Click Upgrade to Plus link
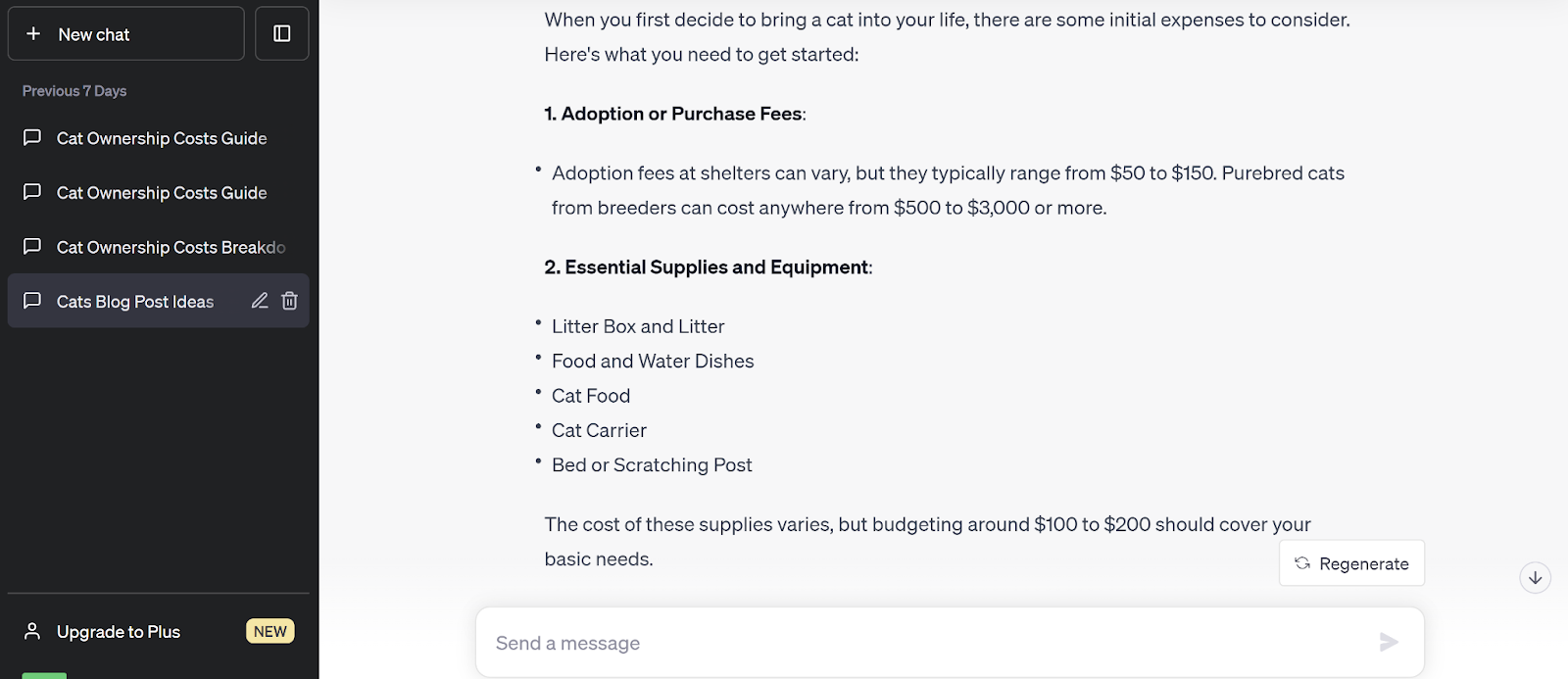Screen dimensions: 1568x679 119,632
